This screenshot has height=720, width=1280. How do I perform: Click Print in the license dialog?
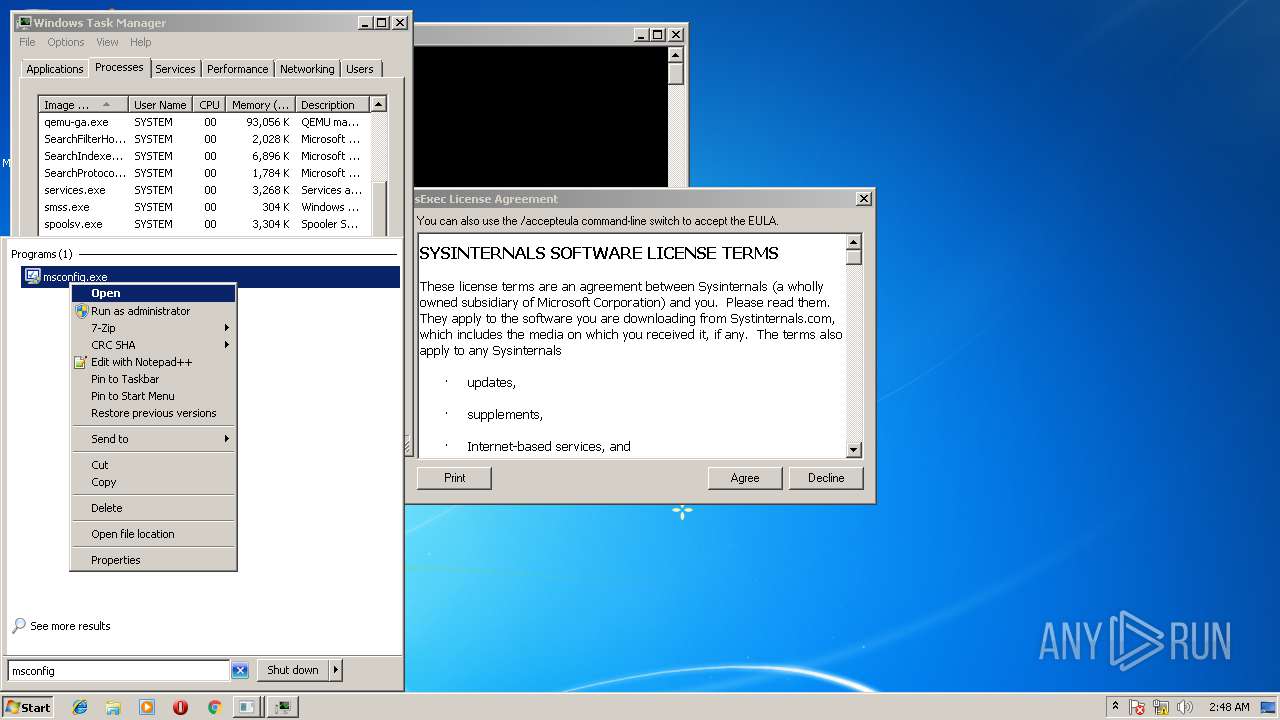click(455, 478)
